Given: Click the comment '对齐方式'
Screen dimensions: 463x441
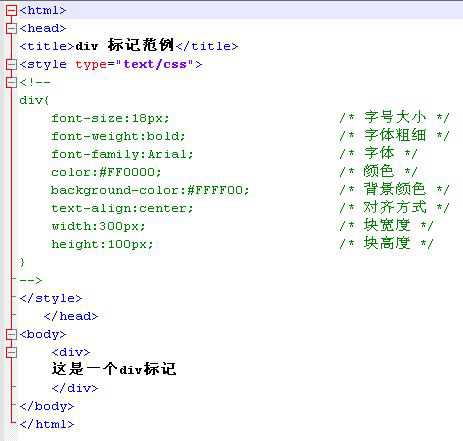Looking at the screenshot, I should pyautogui.click(x=395, y=207).
